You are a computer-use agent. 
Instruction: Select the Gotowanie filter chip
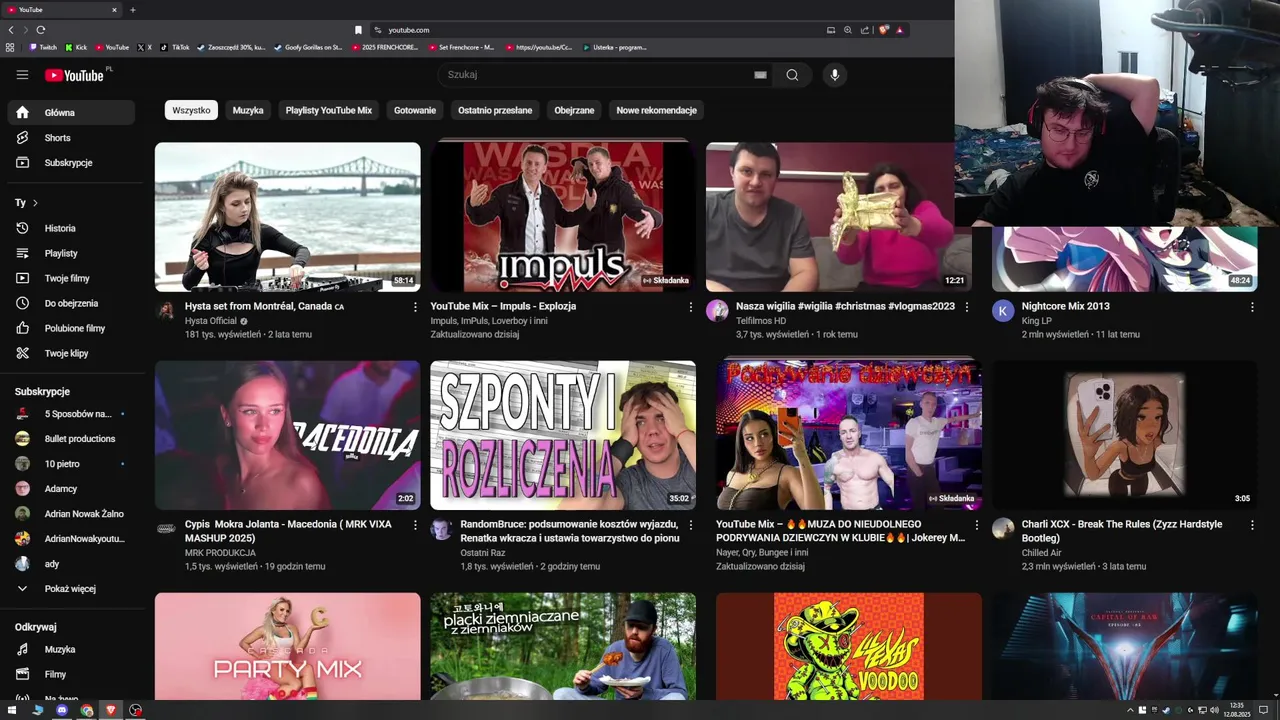pyautogui.click(x=415, y=110)
